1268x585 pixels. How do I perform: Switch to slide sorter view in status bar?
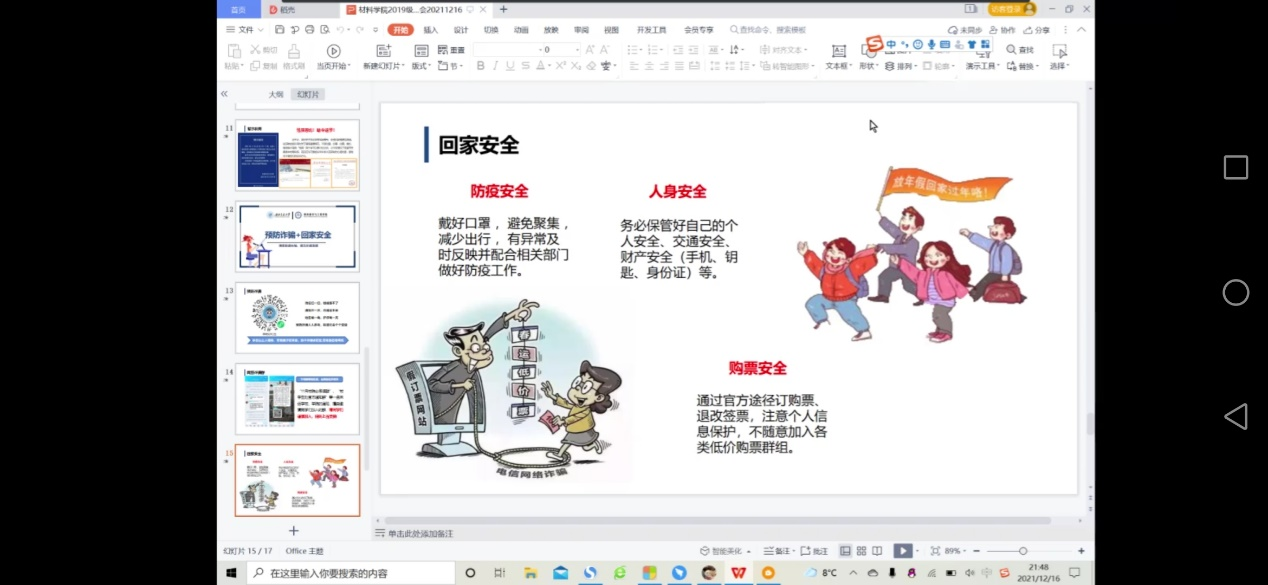(x=861, y=551)
